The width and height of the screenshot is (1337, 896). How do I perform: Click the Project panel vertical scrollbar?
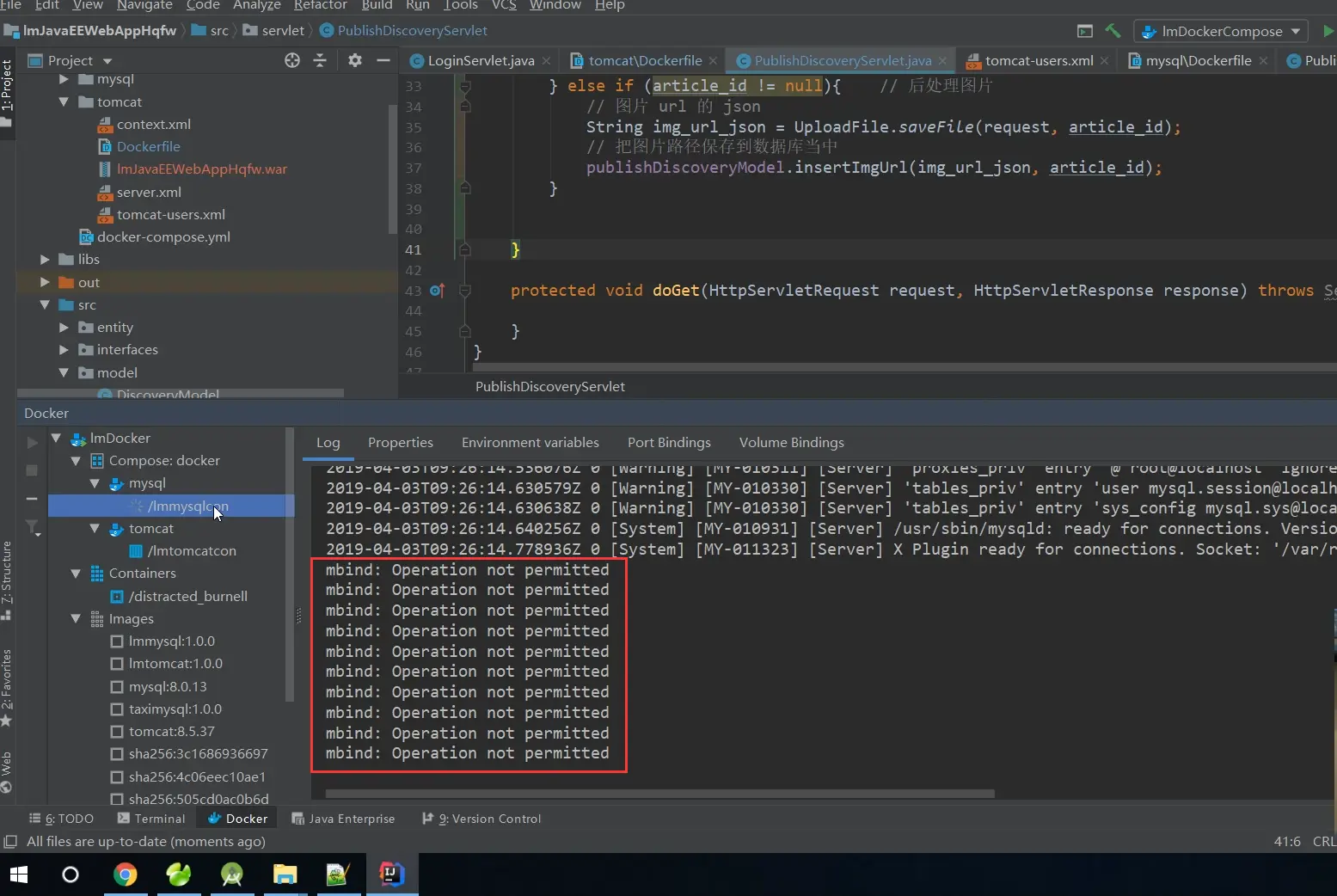pos(393,168)
